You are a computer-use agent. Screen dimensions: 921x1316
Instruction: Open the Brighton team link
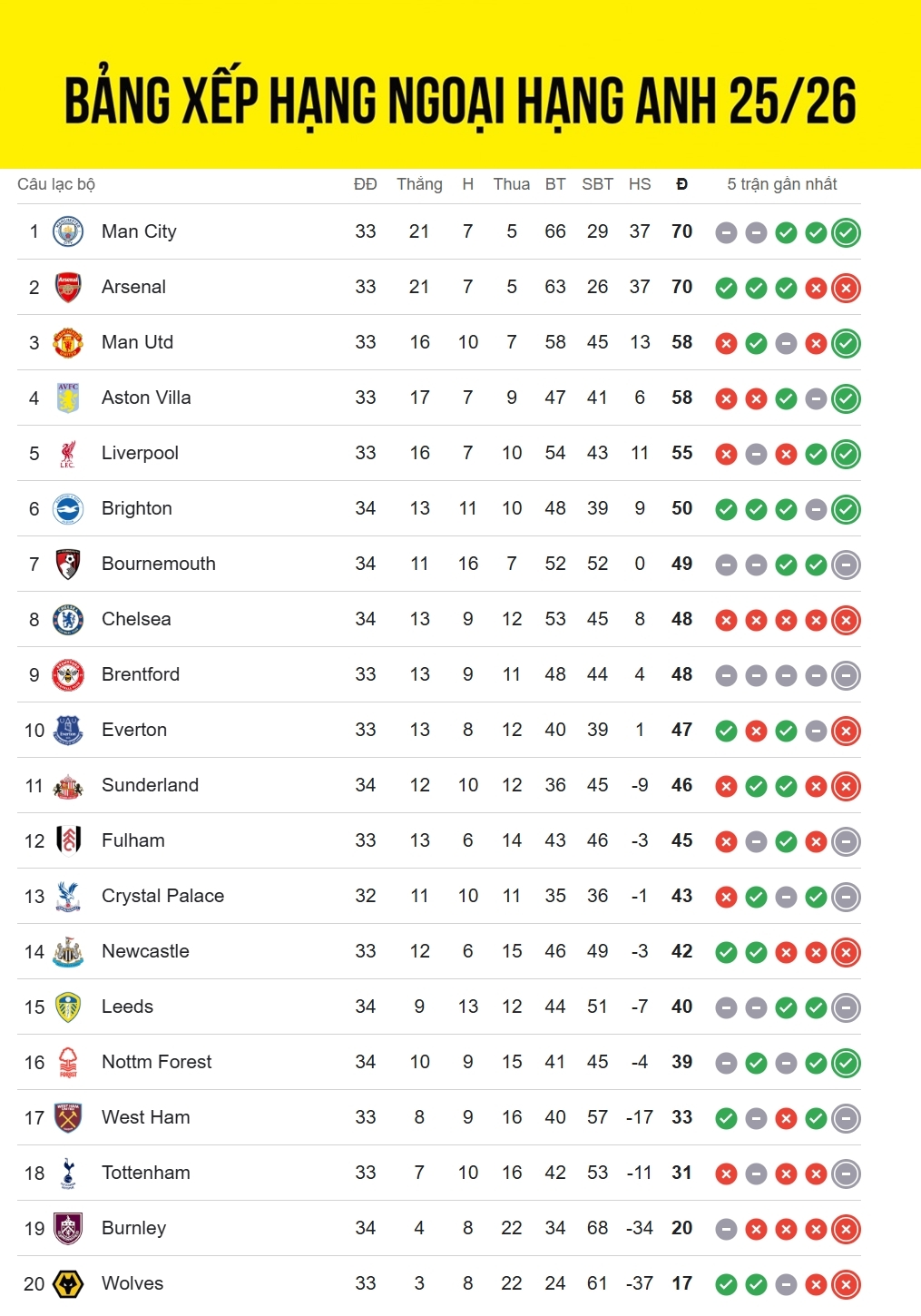point(137,508)
